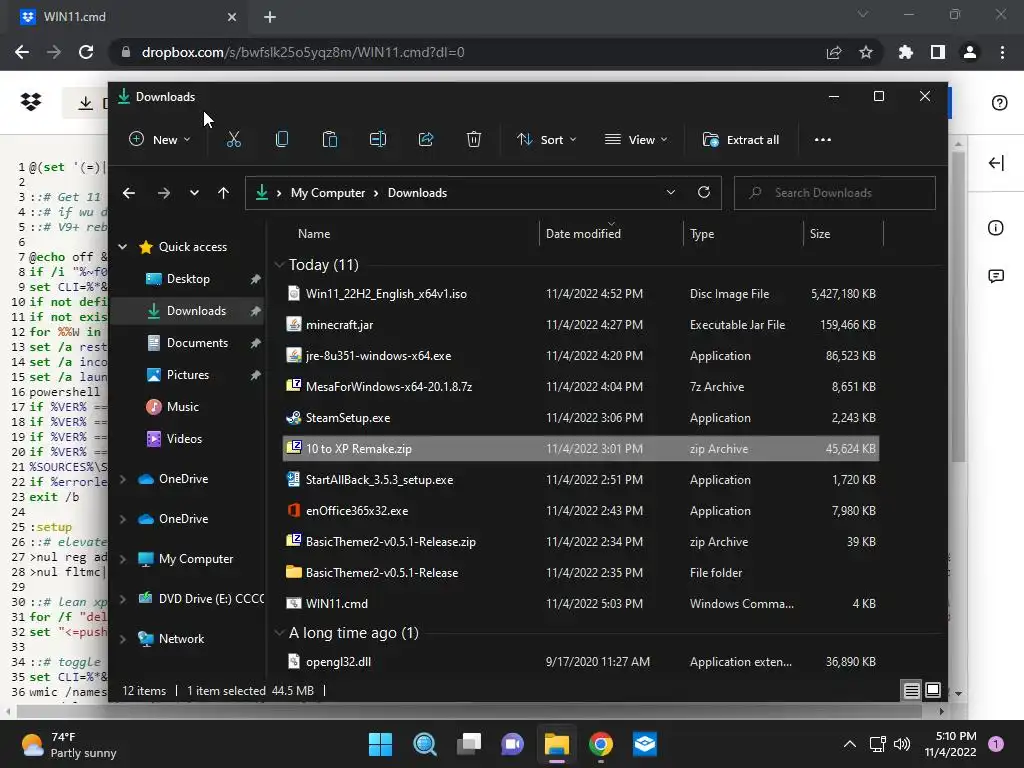Reload the Dropbox page in Chrome

point(86,52)
